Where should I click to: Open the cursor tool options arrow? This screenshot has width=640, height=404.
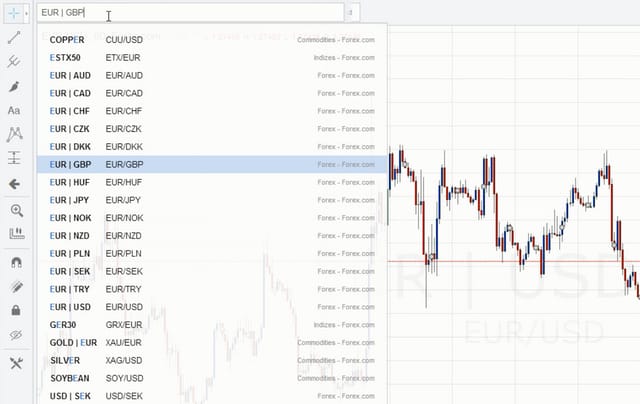click(27, 13)
